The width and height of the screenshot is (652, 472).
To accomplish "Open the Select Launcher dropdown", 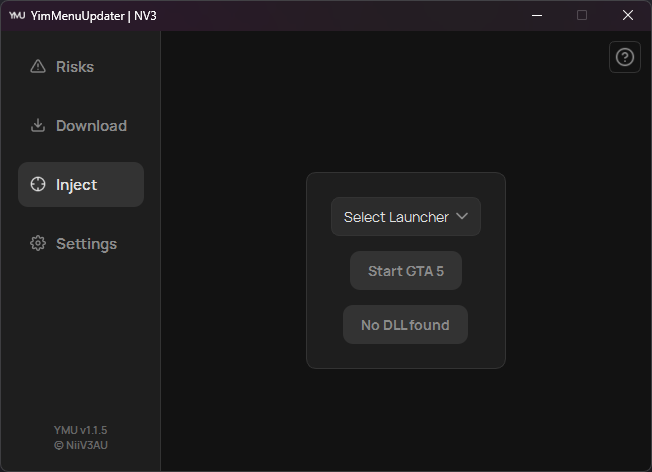I will pyautogui.click(x=396, y=217).
